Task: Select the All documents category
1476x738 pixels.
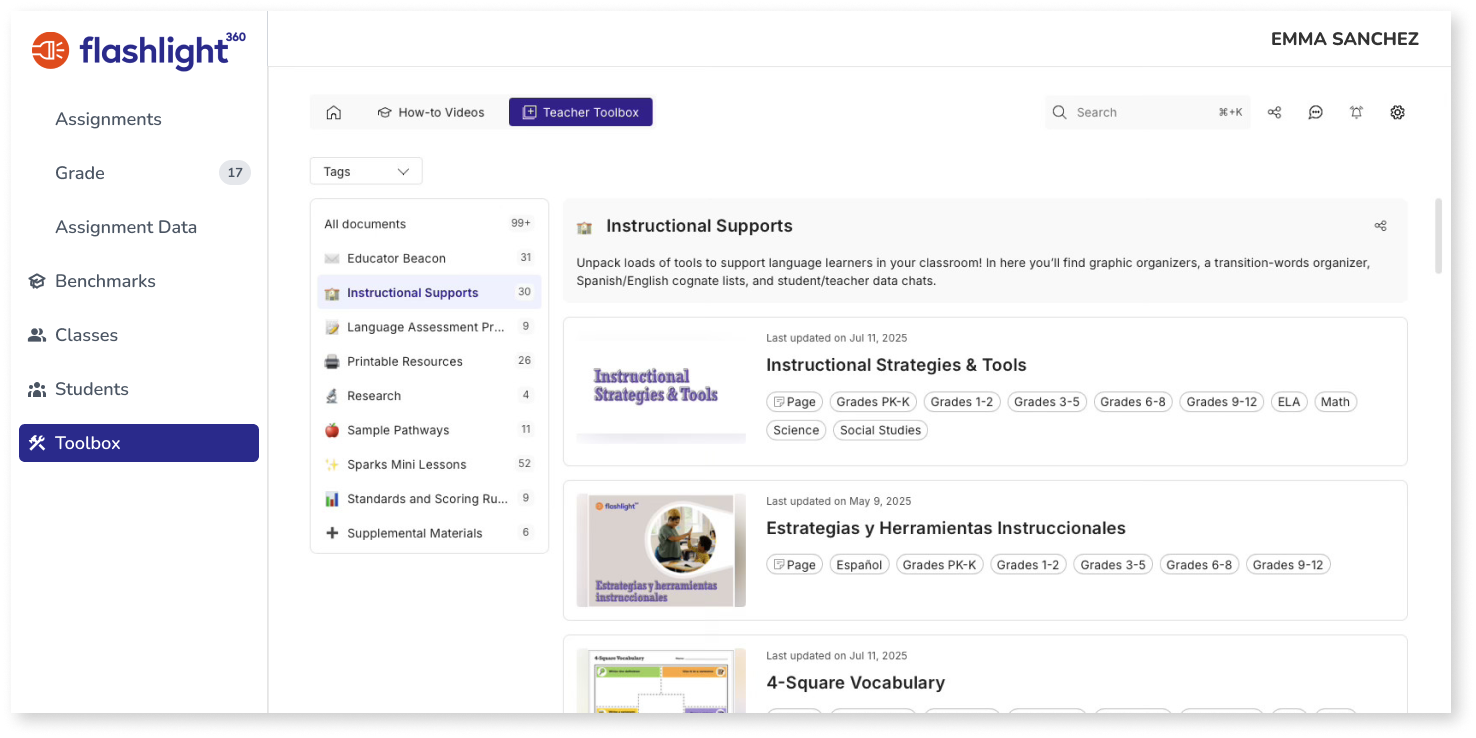Action: pyautogui.click(x=429, y=224)
